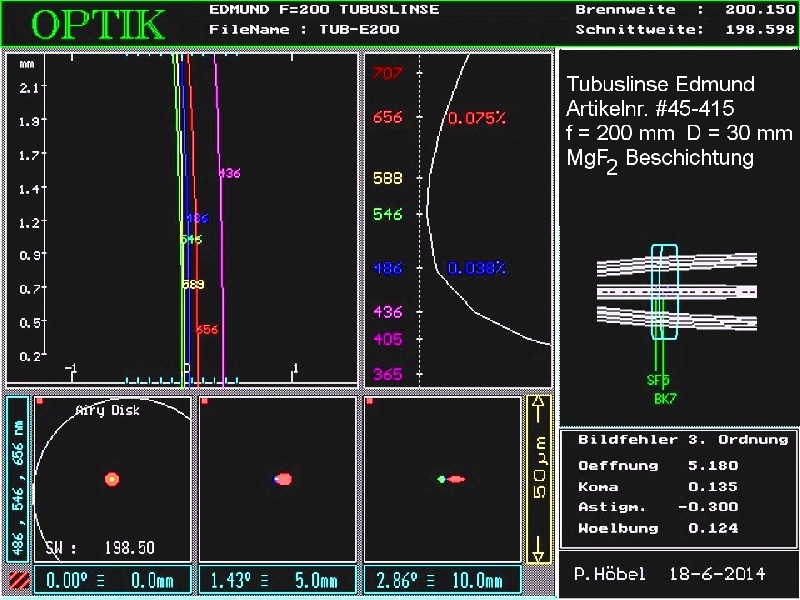This screenshot has width=800, height=600.
Task: Click the BK7 glass label
Action: tap(665, 398)
